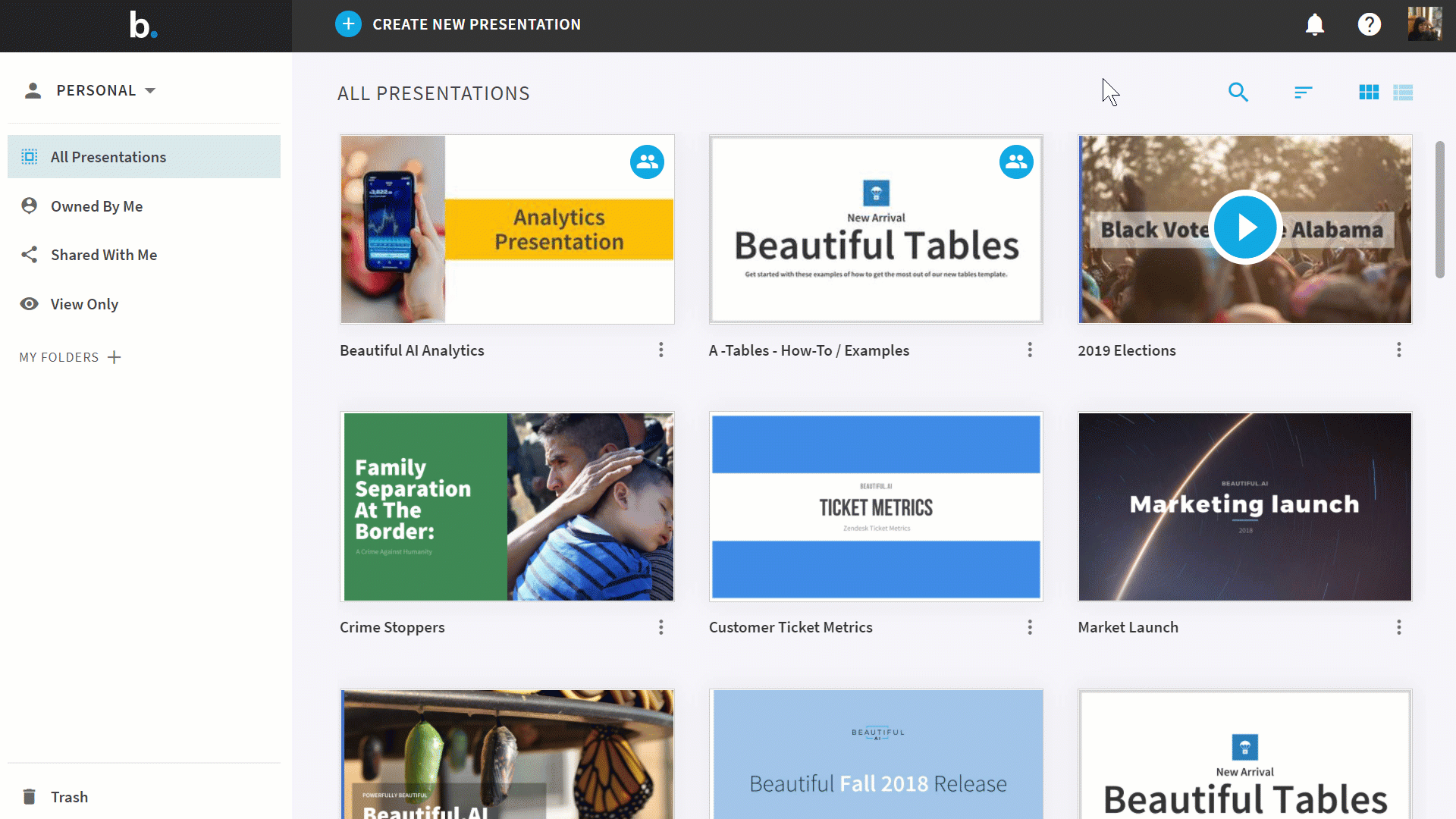Select All Presentations in sidebar
This screenshot has width=1456, height=819.
pyautogui.click(x=144, y=157)
